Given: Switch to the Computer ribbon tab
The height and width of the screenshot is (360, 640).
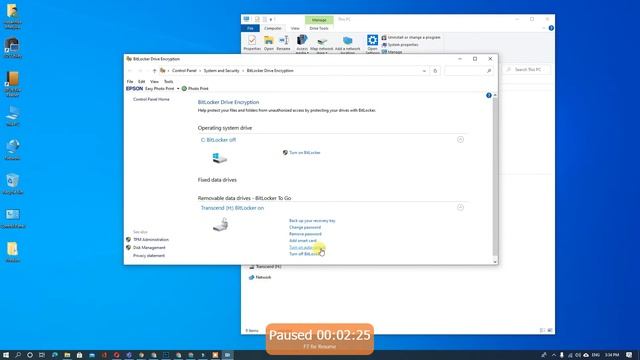Looking at the screenshot, I should (x=273, y=28).
